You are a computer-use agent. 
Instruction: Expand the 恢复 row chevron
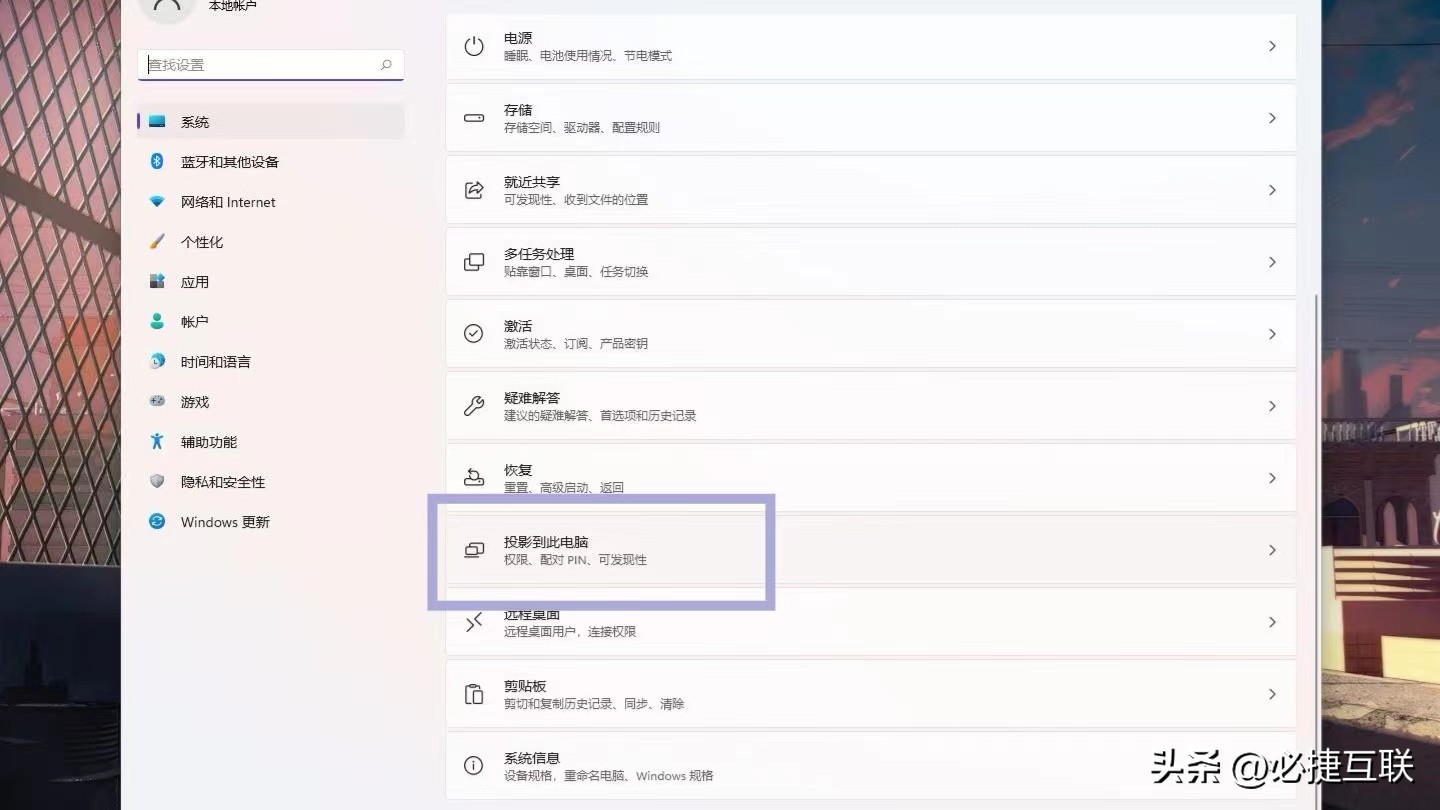(1272, 478)
